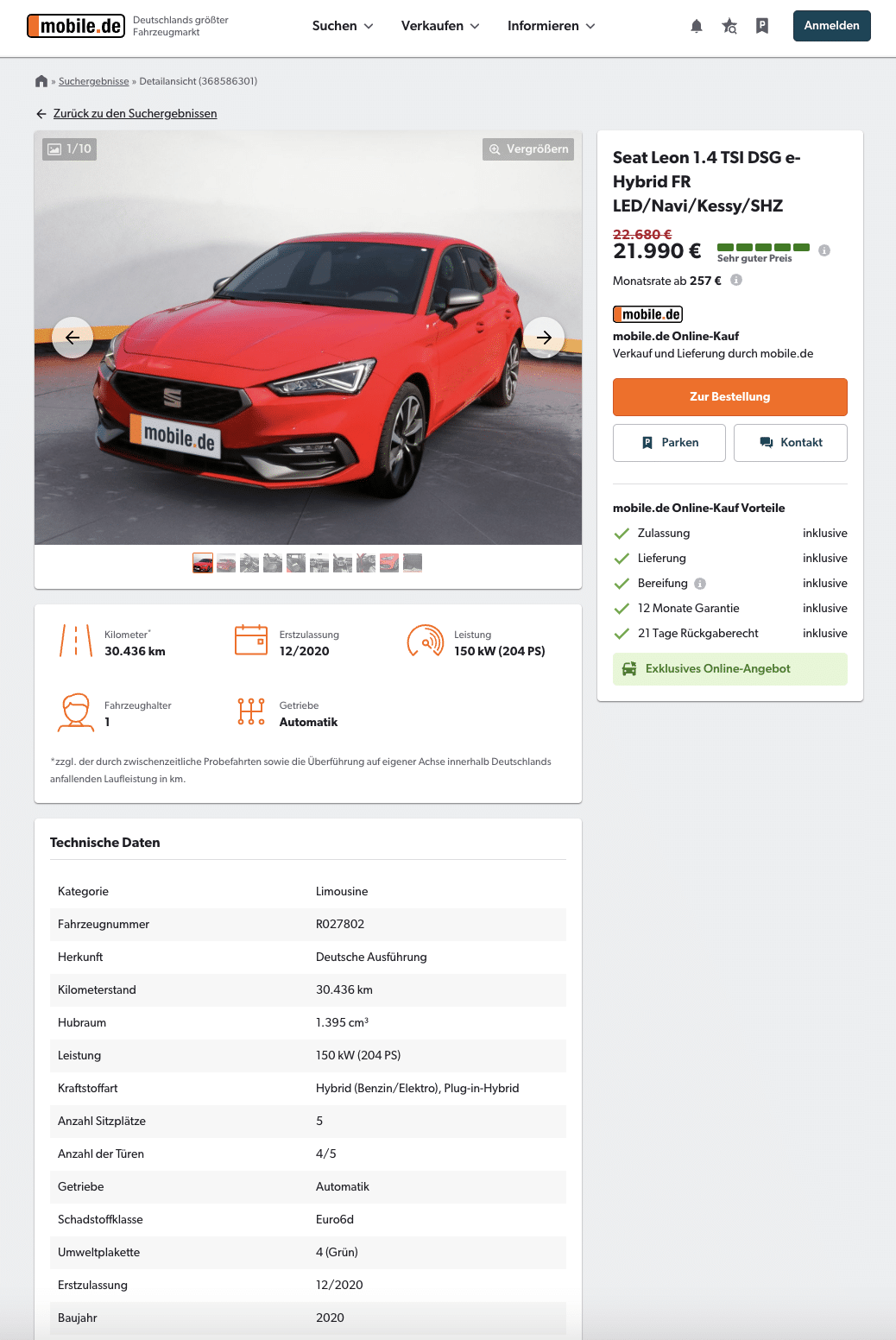
Task: Show next car photo with right arrow
Action: pos(544,338)
